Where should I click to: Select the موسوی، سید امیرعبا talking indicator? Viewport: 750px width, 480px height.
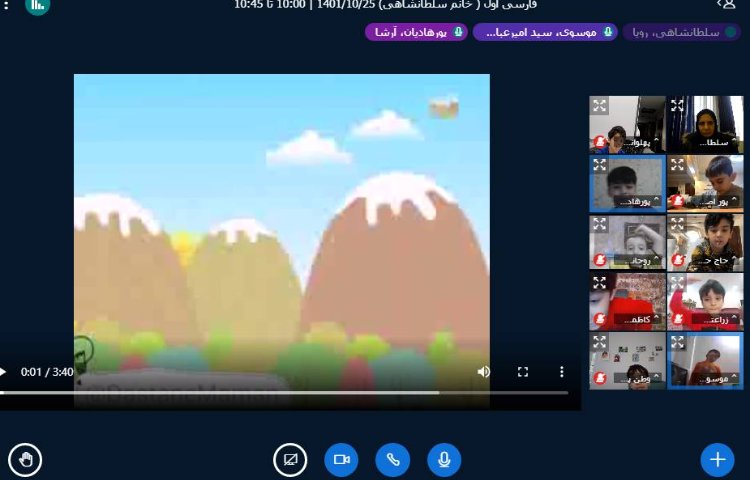click(545, 32)
